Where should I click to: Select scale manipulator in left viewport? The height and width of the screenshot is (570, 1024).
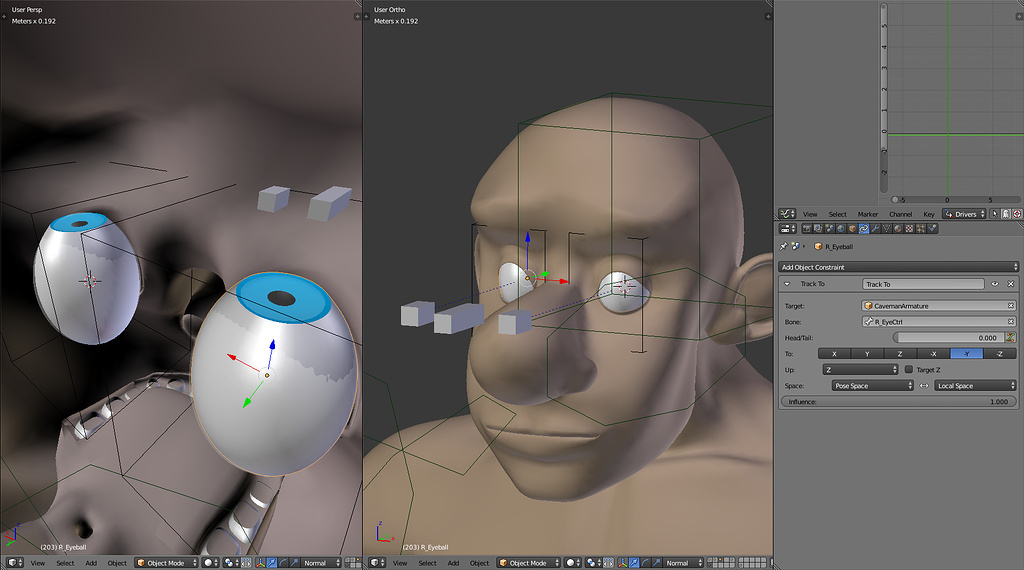[x=294, y=563]
